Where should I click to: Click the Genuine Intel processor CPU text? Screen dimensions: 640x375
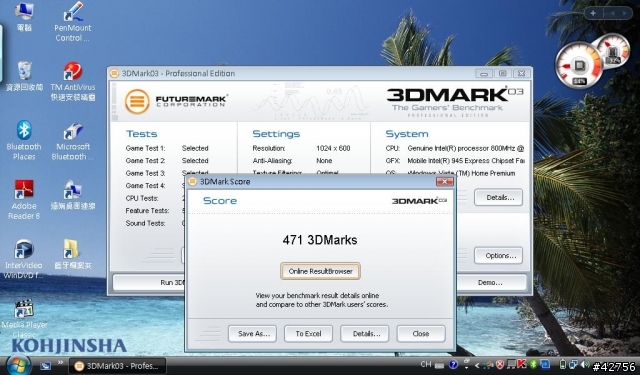[x=465, y=148]
